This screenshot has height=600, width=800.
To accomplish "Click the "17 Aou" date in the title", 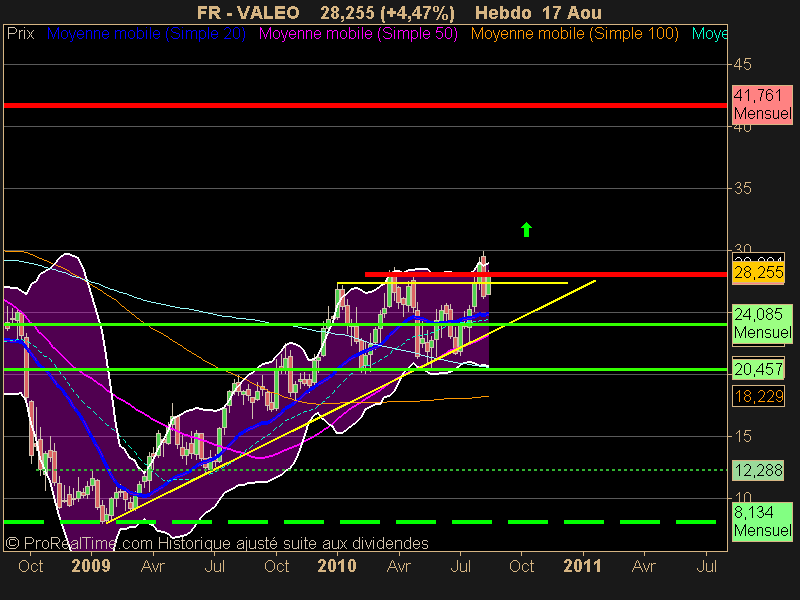I will tap(572, 12).
